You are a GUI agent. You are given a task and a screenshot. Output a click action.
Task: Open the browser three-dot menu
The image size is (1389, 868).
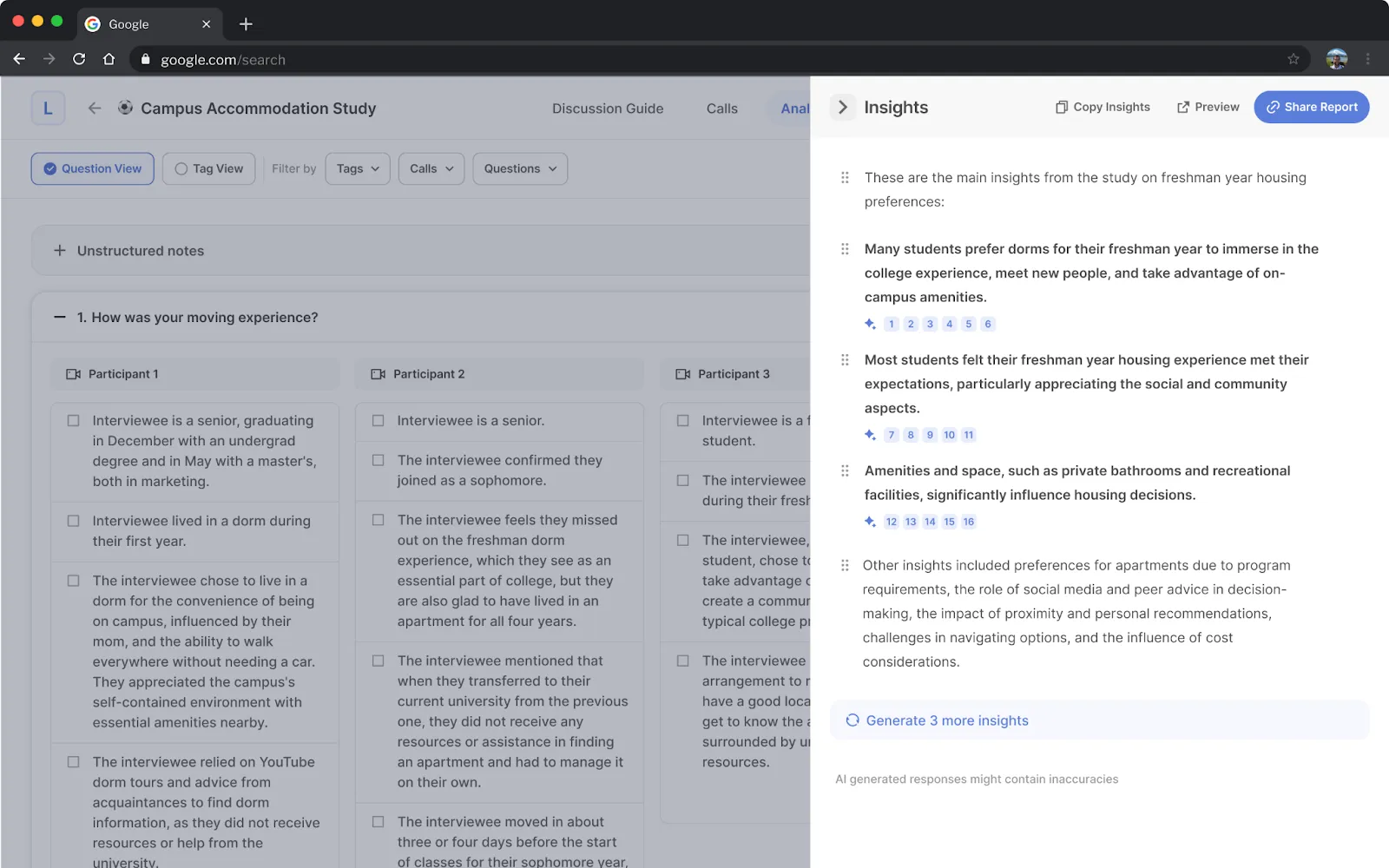click(x=1368, y=59)
